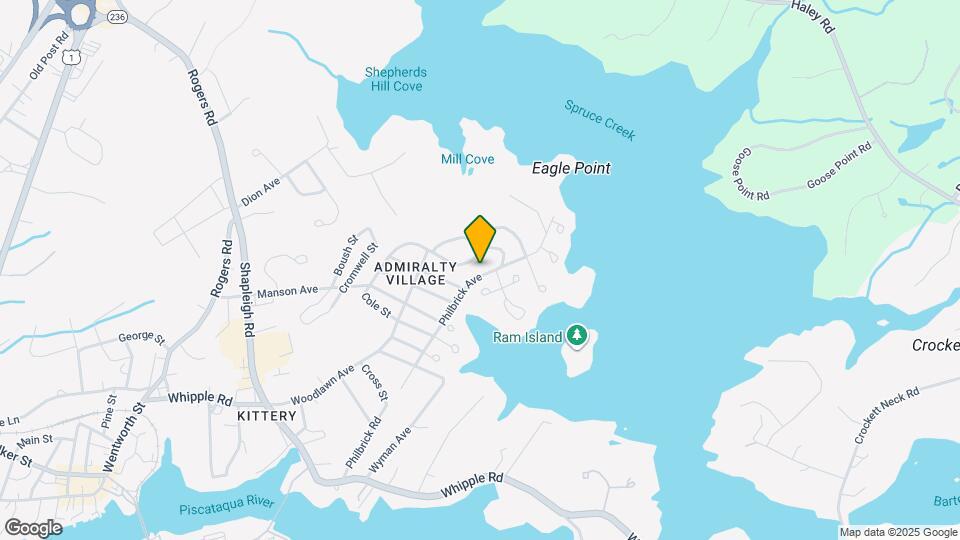This screenshot has height=540, width=960.
Task: Click the Haley Rd street label
Action: (813, 17)
